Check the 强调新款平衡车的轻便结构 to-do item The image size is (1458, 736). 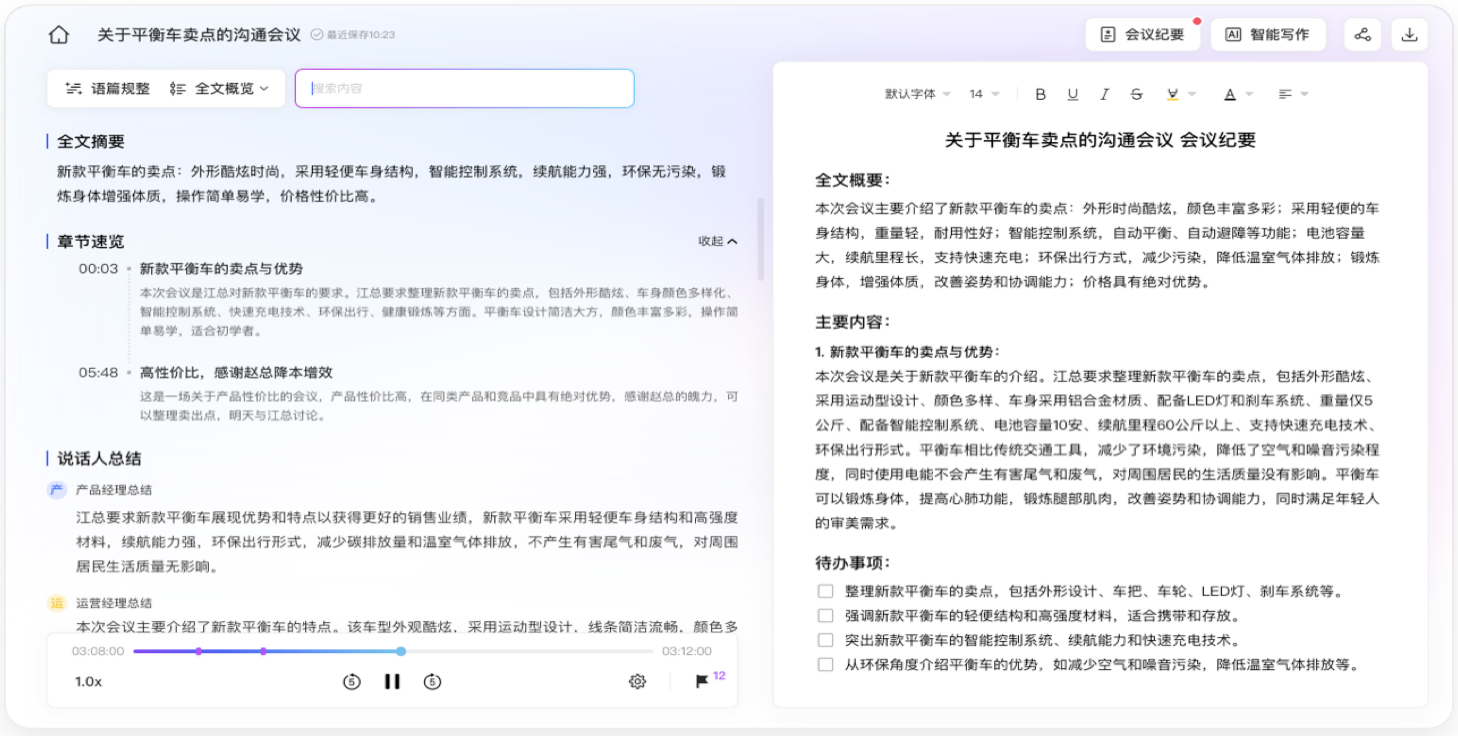tap(825, 616)
